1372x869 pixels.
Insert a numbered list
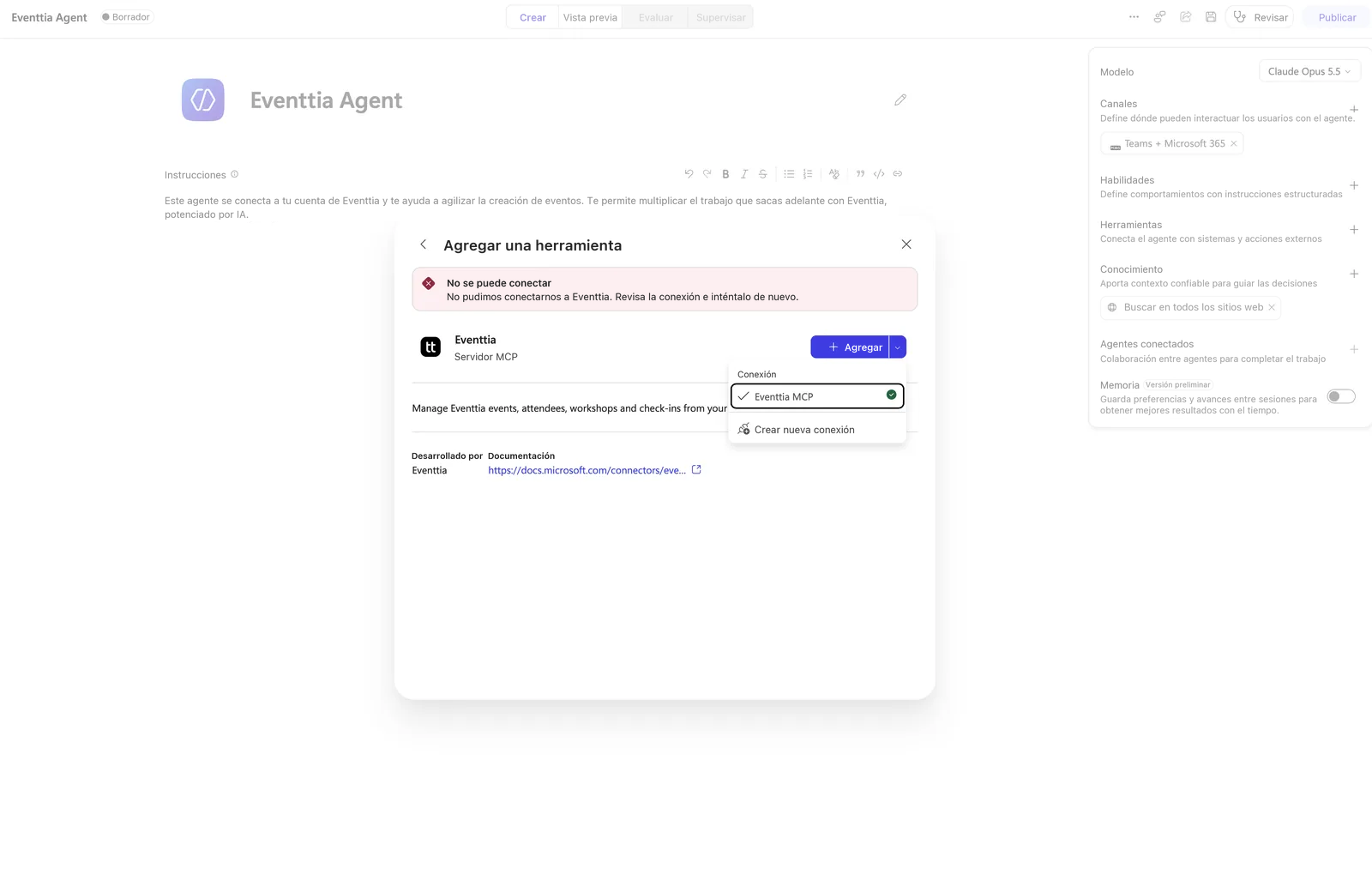[808, 174]
